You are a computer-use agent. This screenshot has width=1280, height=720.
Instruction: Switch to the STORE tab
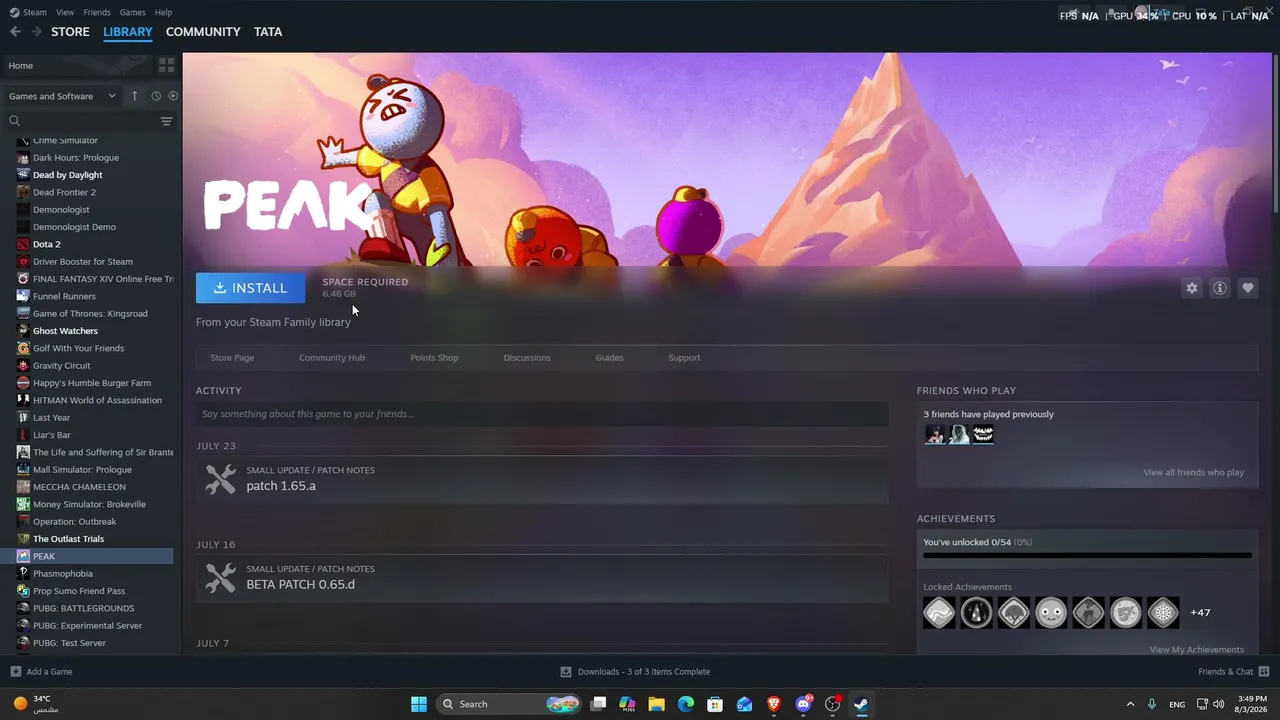[x=70, y=32]
